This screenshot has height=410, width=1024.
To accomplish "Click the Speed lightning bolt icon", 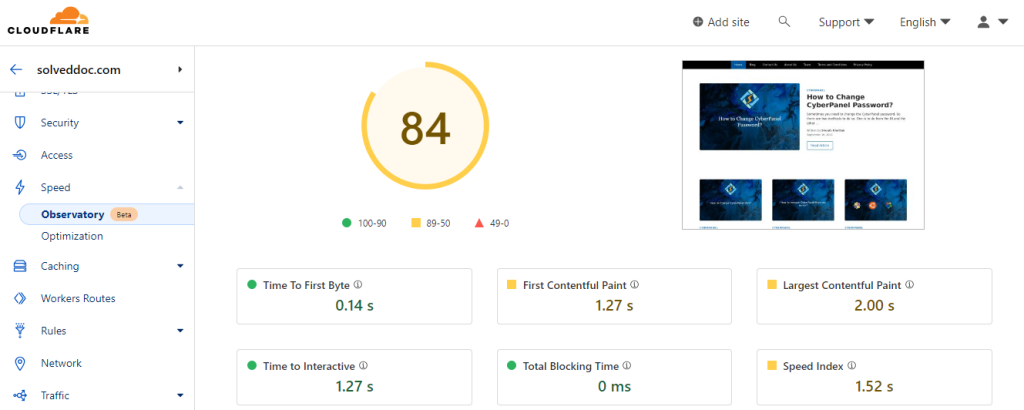I will [x=20, y=187].
